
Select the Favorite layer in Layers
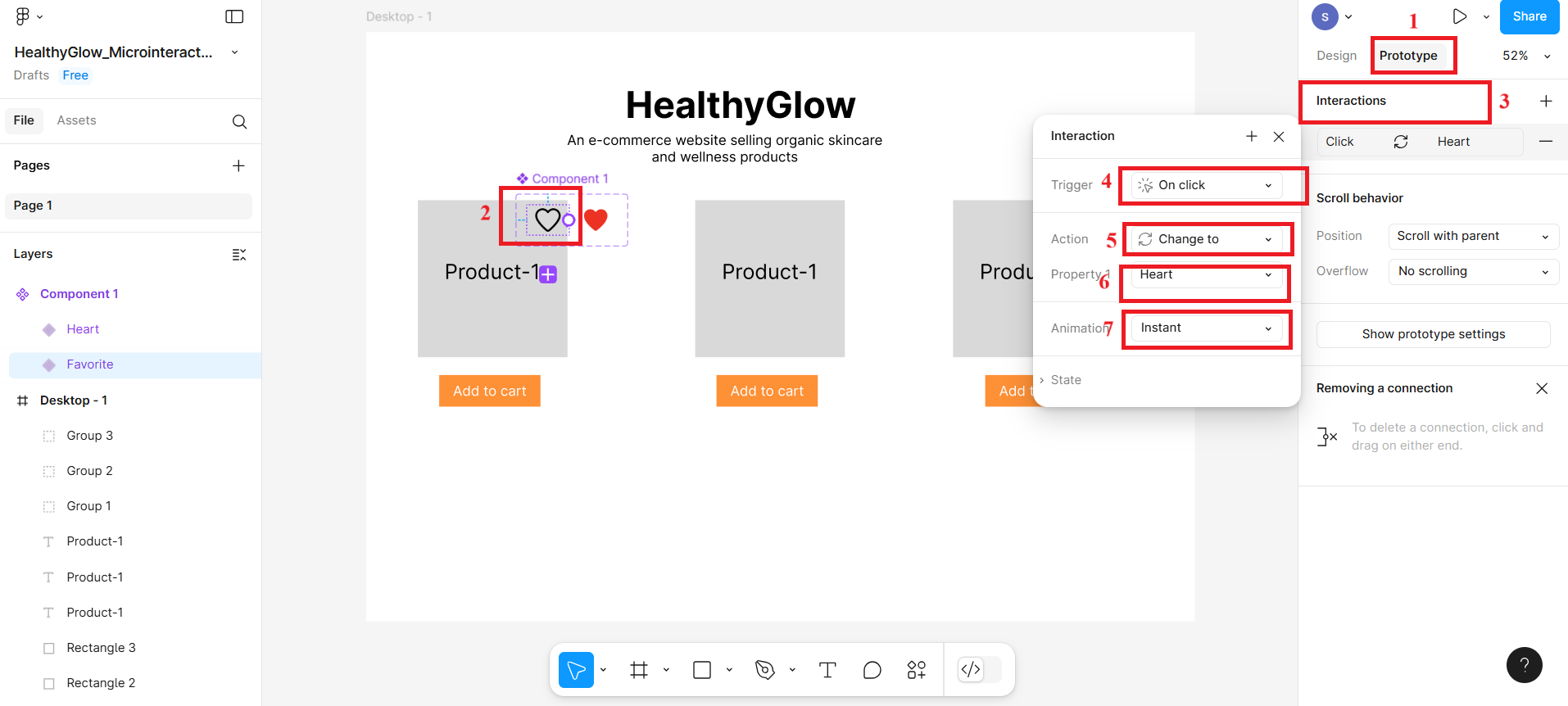90,364
